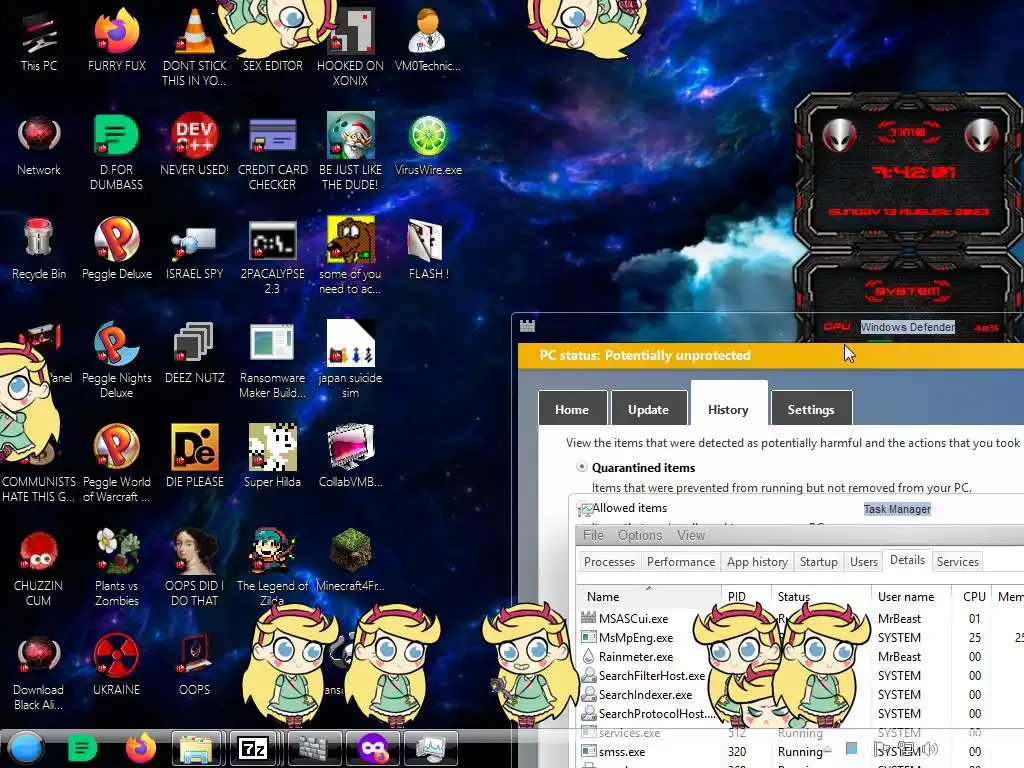Open Task Manager Options menu
Image resolution: width=1024 pixels, height=768 pixels.
(x=640, y=536)
